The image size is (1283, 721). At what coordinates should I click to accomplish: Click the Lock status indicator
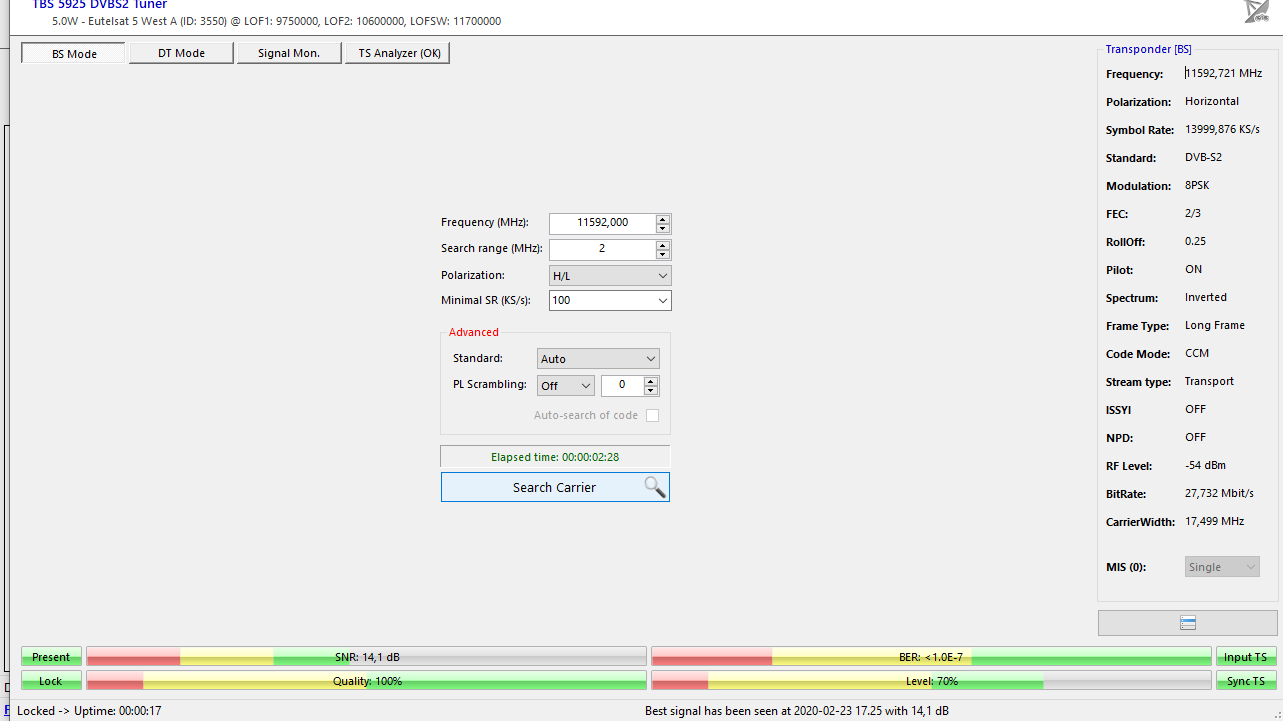pyautogui.click(x=51, y=681)
